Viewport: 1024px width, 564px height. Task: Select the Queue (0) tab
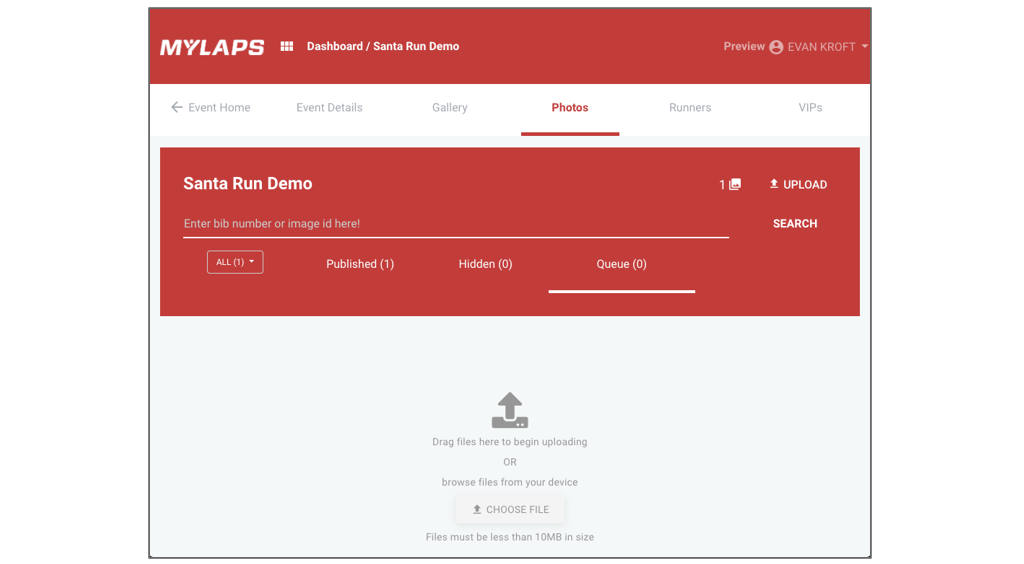tap(621, 264)
